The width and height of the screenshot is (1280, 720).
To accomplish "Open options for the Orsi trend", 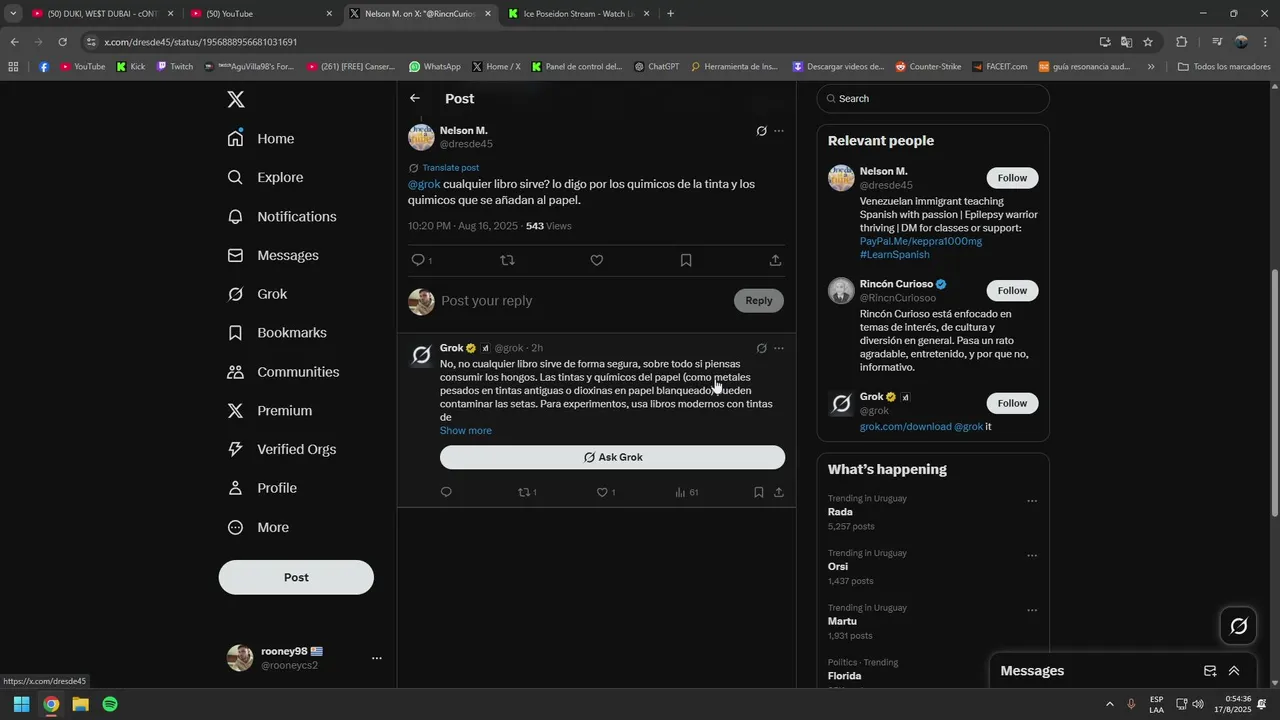I will point(1032,556).
